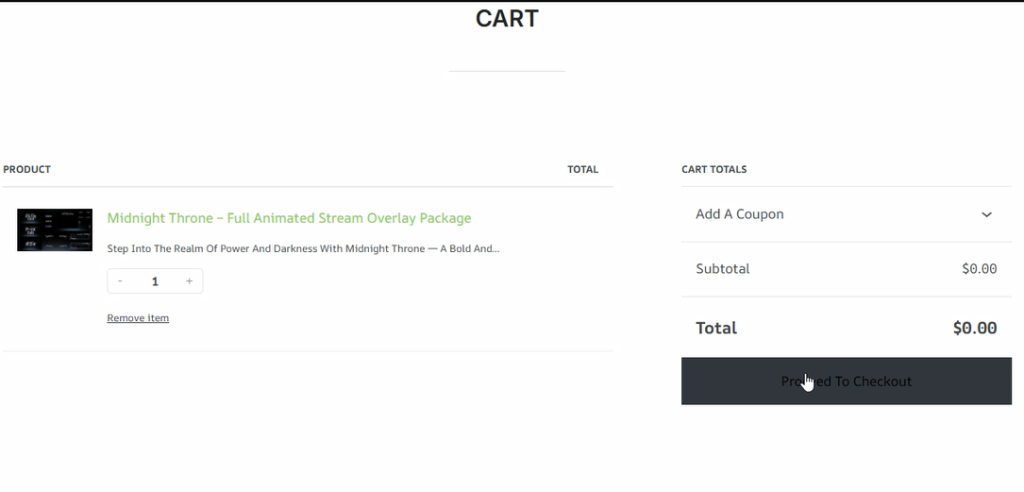1024x492 pixels.
Task: Select the bold Total $0.00 amount
Action: [974, 328]
